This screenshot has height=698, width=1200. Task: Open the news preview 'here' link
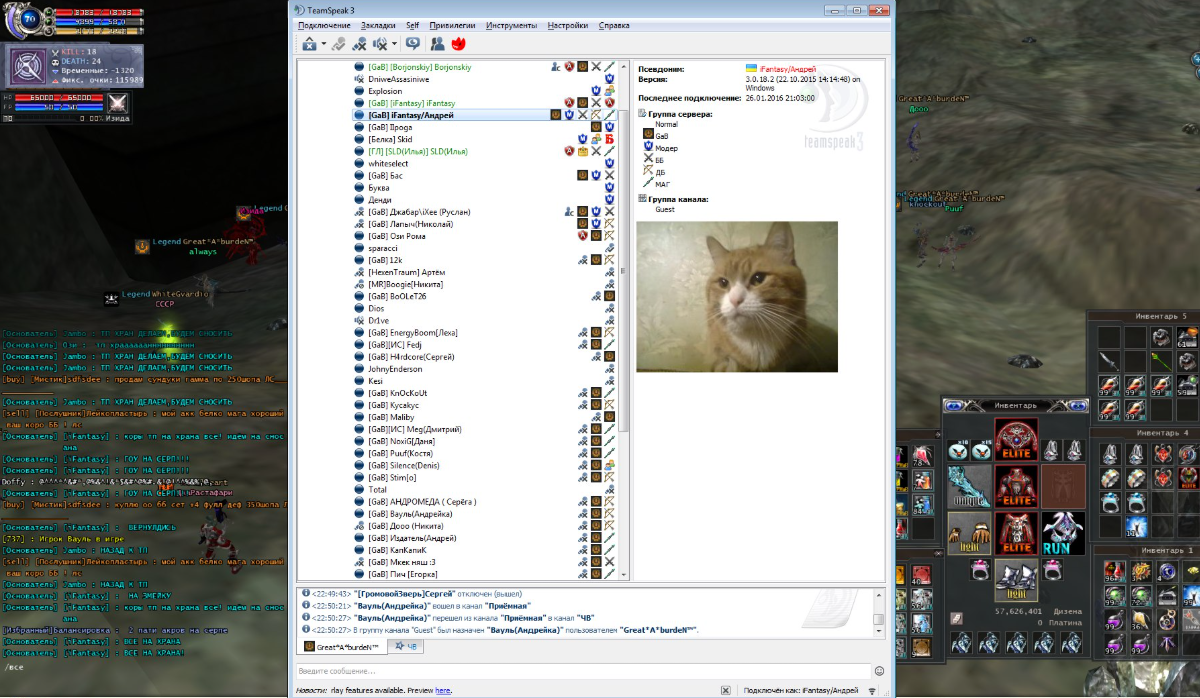click(442, 690)
